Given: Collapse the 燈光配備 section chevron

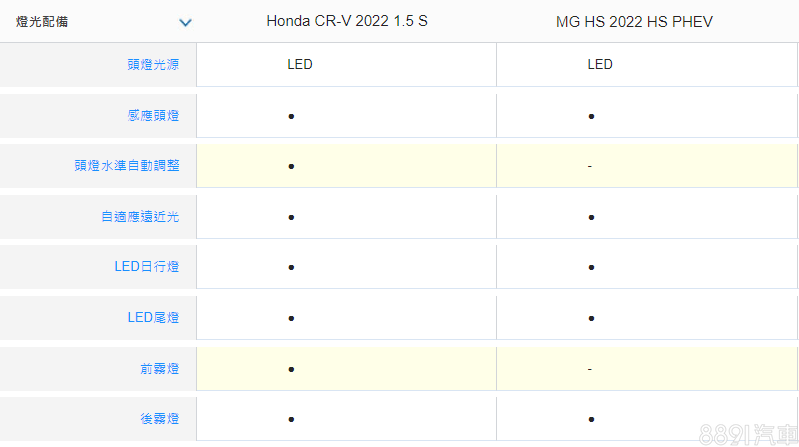Looking at the screenshot, I should coord(185,22).
